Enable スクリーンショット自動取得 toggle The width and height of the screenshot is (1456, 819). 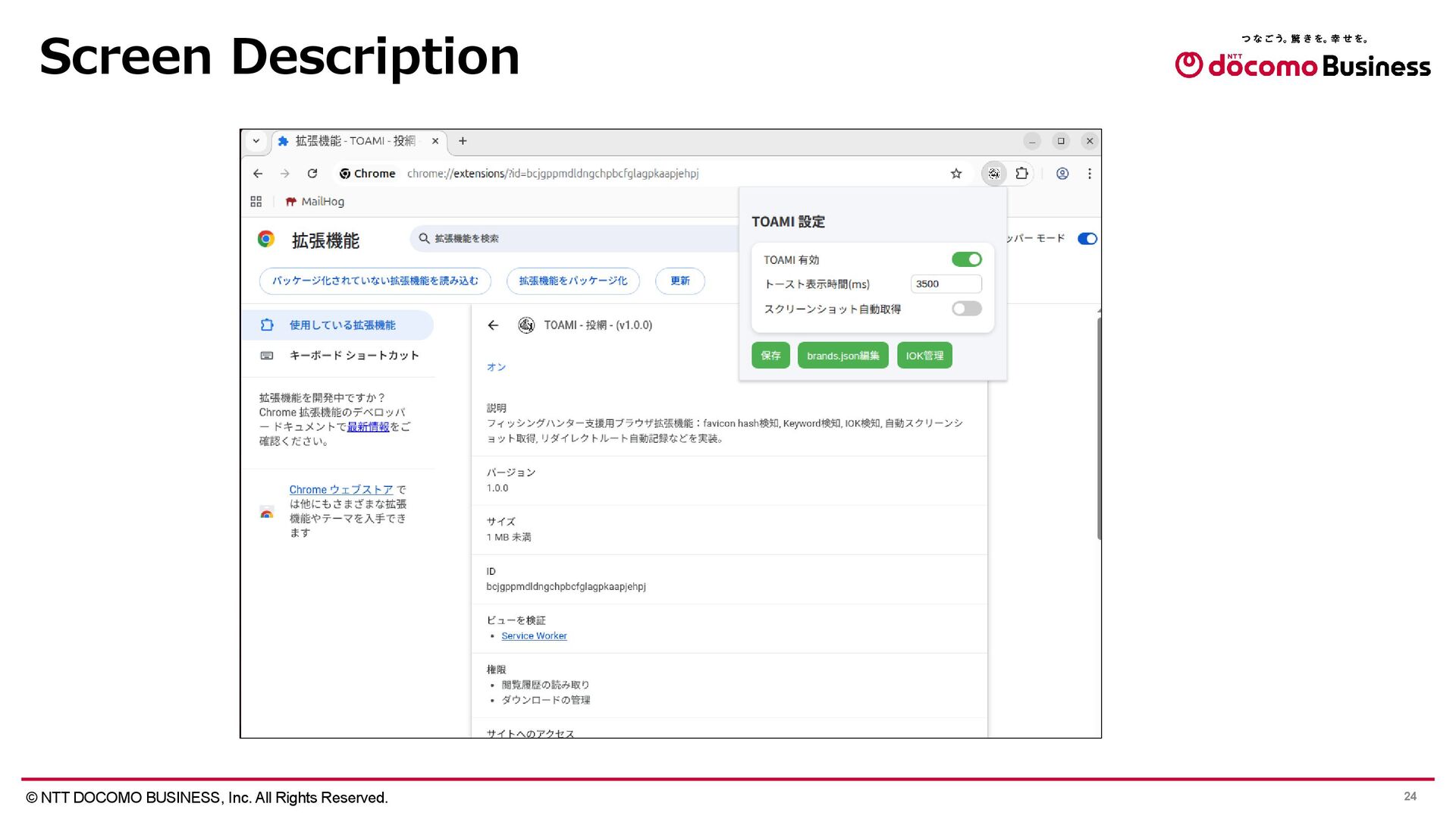tap(966, 309)
